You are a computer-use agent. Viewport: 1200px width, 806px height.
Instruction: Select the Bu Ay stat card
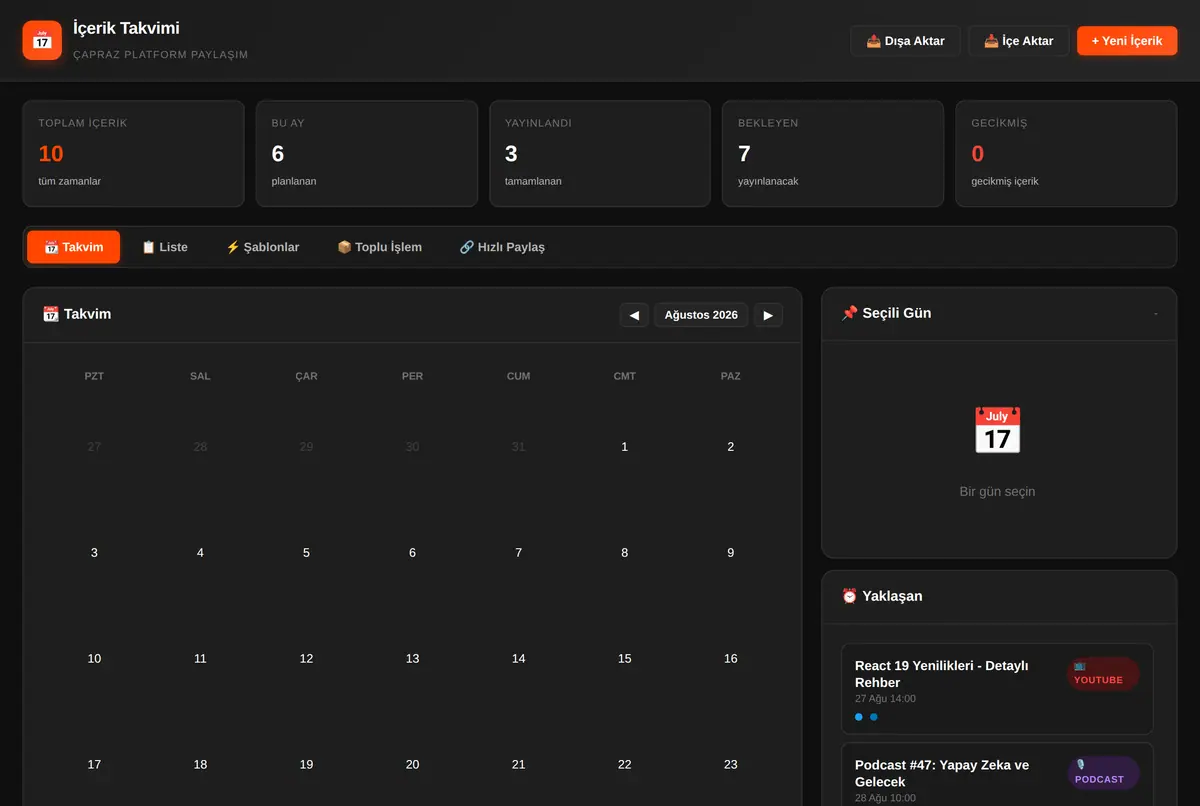click(x=366, y=154)
